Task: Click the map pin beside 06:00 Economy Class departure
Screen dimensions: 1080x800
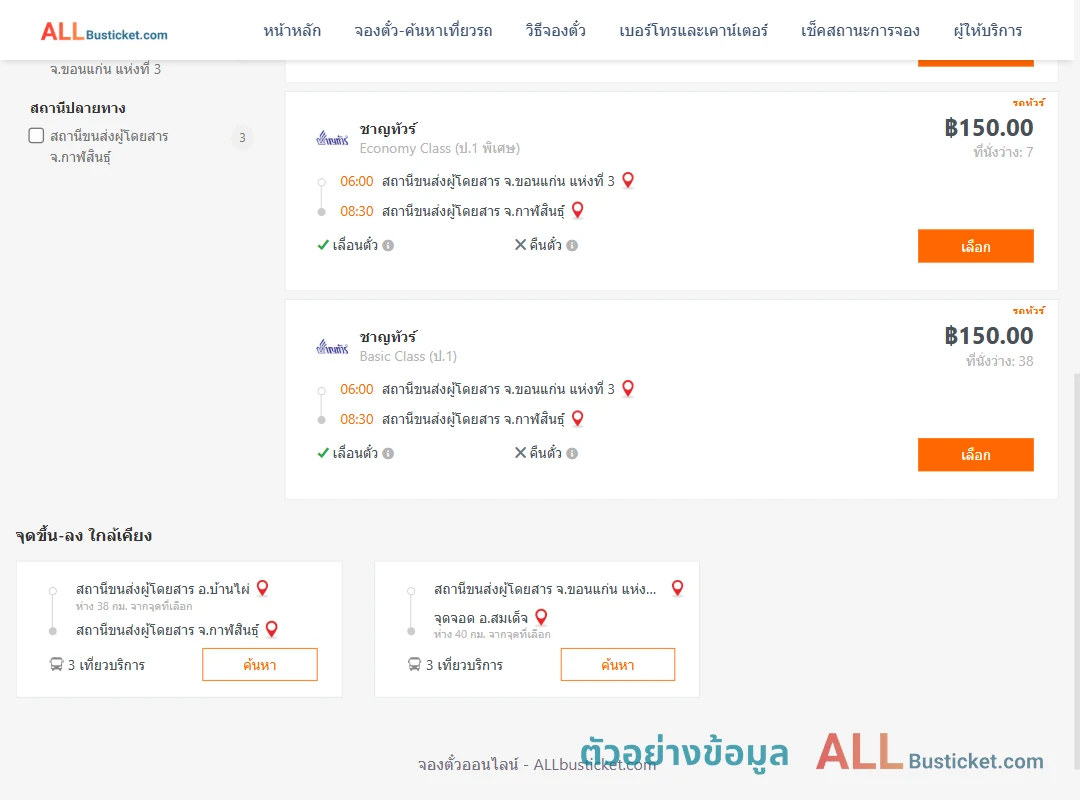Action: [628, 181]
